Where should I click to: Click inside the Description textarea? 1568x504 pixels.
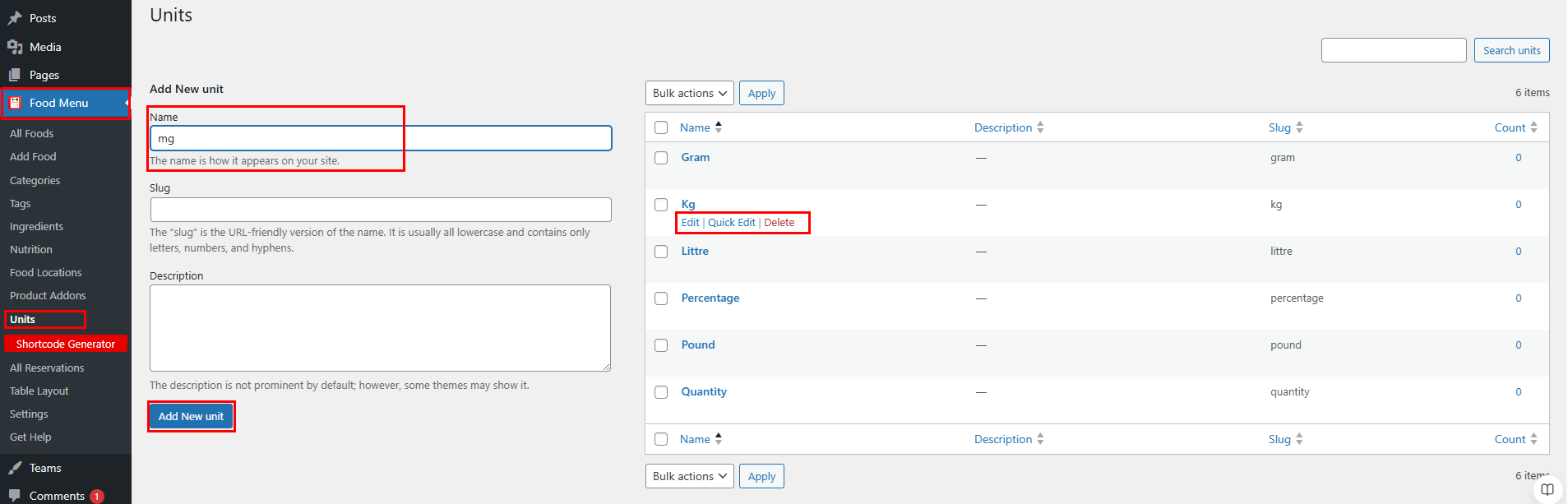click(x=381, y=328)
